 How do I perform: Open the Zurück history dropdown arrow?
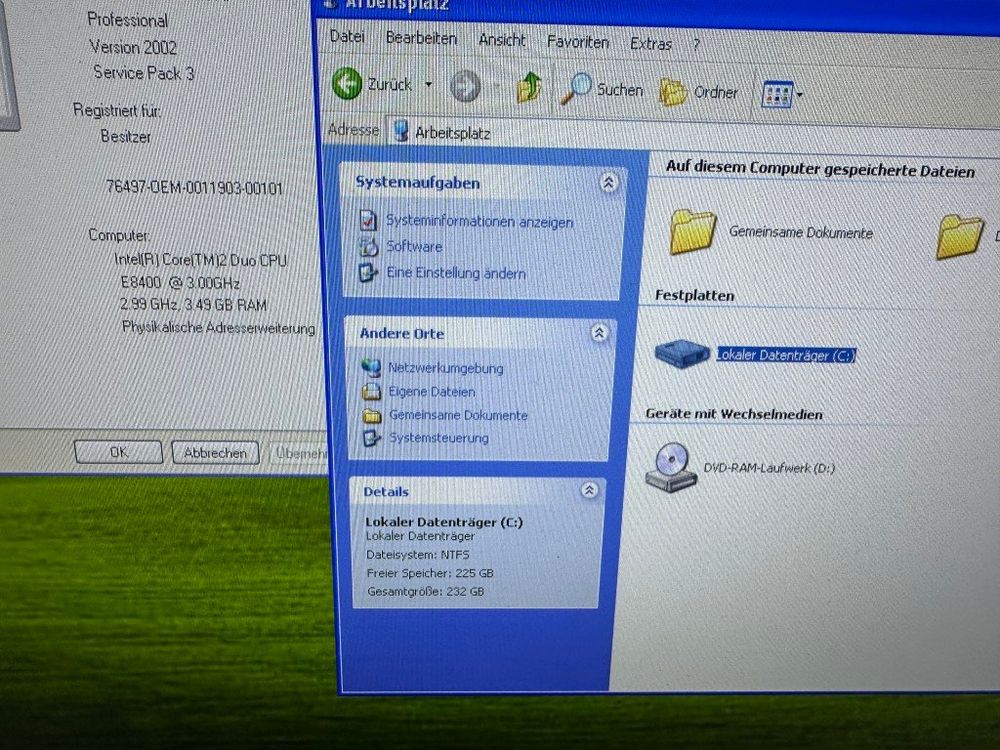tap(429, 84)
